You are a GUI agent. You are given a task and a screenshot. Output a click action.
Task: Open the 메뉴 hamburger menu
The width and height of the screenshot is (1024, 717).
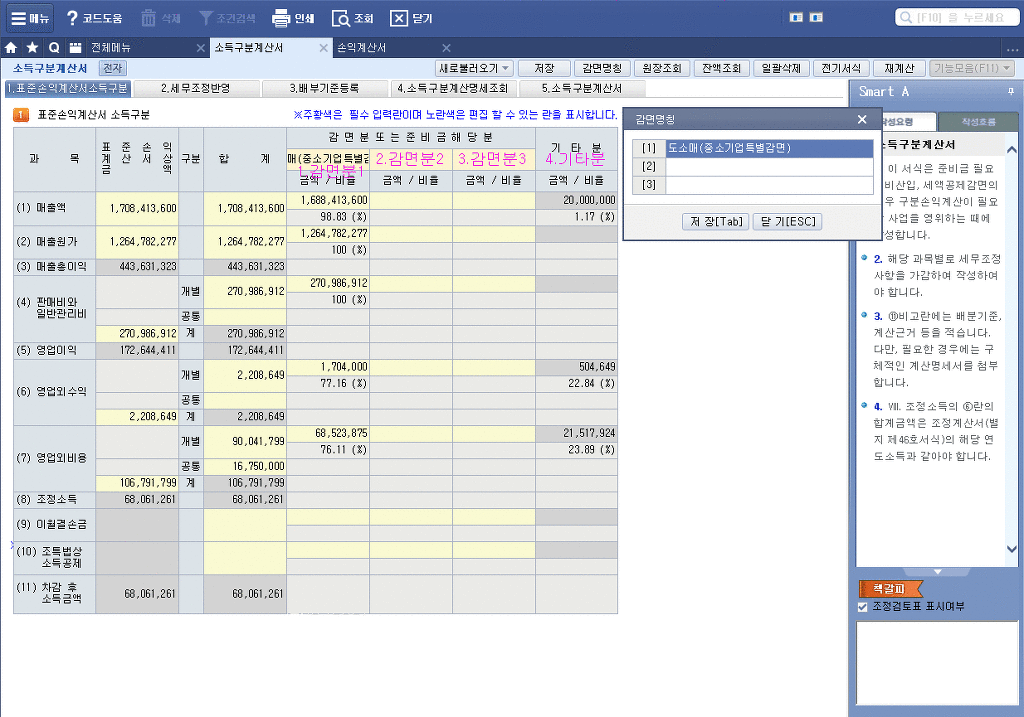click(x=29, y=18)
